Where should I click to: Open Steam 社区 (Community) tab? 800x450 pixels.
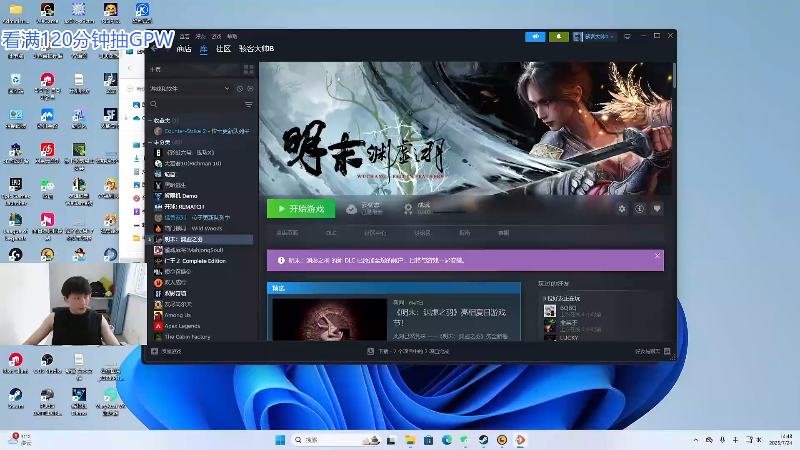pyautogui.click(x=223, y=49)
